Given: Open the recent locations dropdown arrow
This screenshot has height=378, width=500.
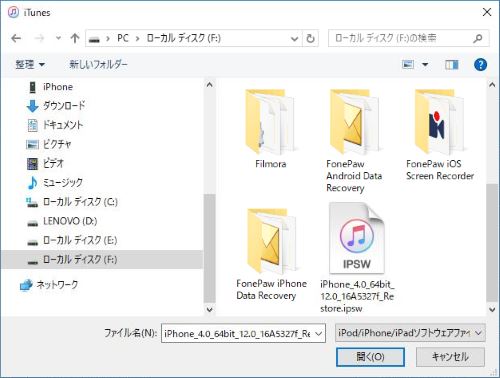Looking at the screenshot, I should pos(58,38).
